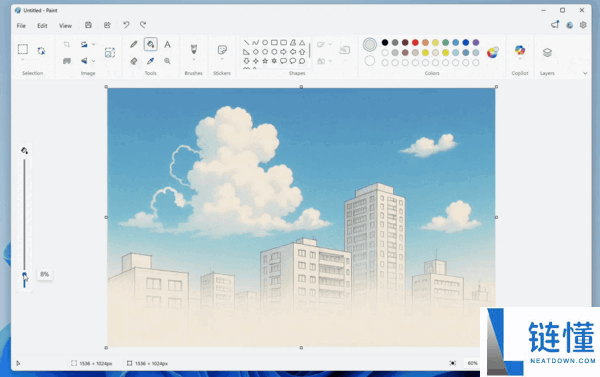The width and height of the screenshot is (600, 377).
Task: Select the Text tool
Action: pyautogui.click(x=167, y=44)
